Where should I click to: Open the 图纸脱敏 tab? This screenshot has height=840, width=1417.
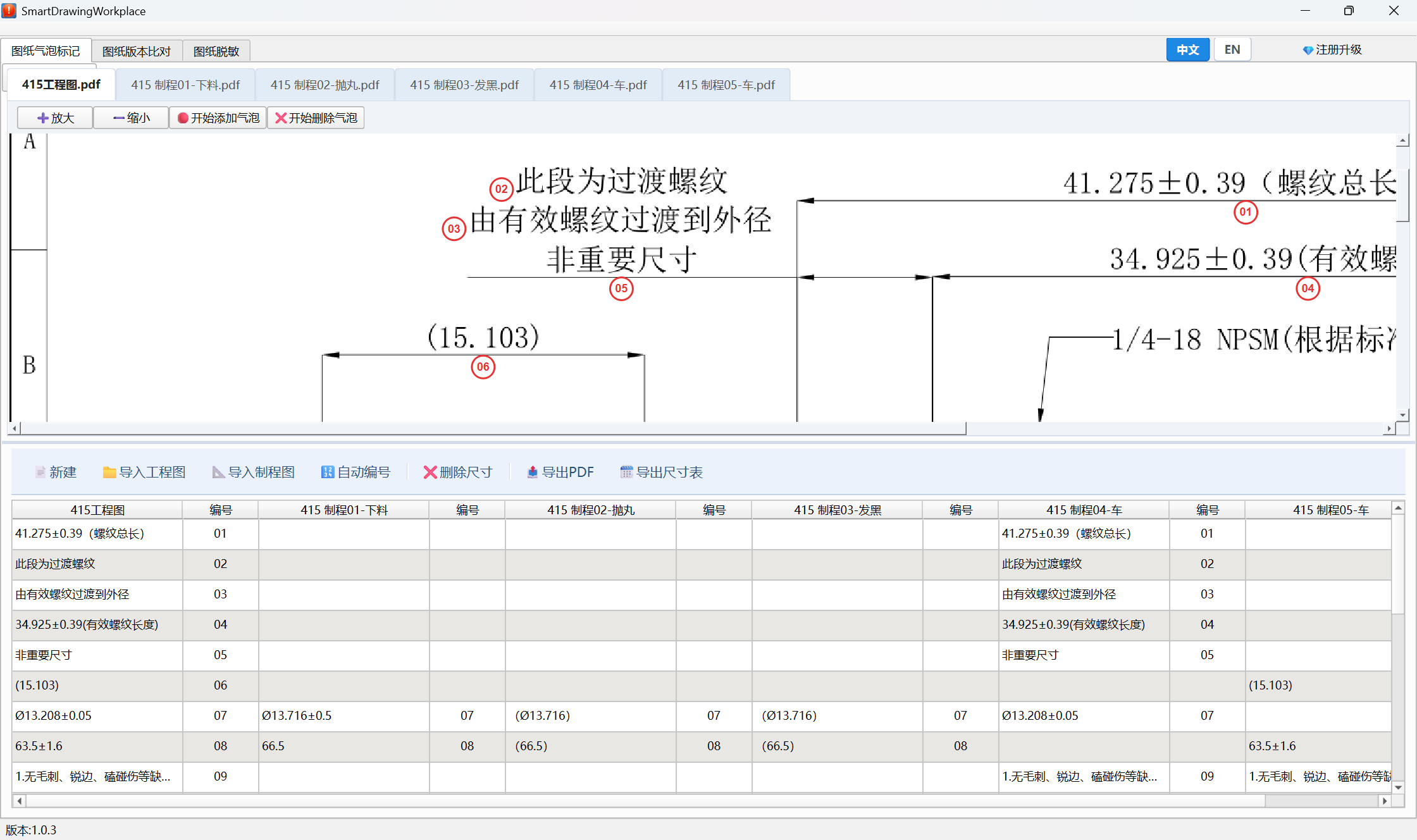point(216,51)
